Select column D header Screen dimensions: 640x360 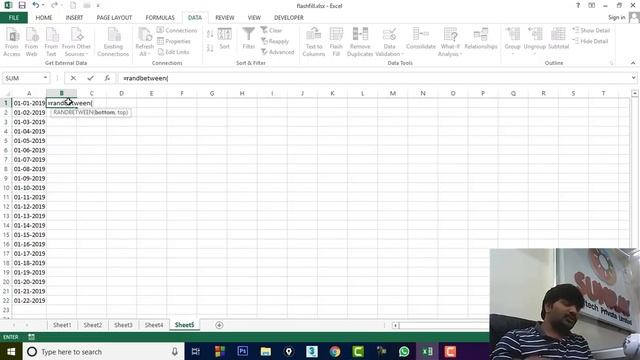click(x=121, y=93)
